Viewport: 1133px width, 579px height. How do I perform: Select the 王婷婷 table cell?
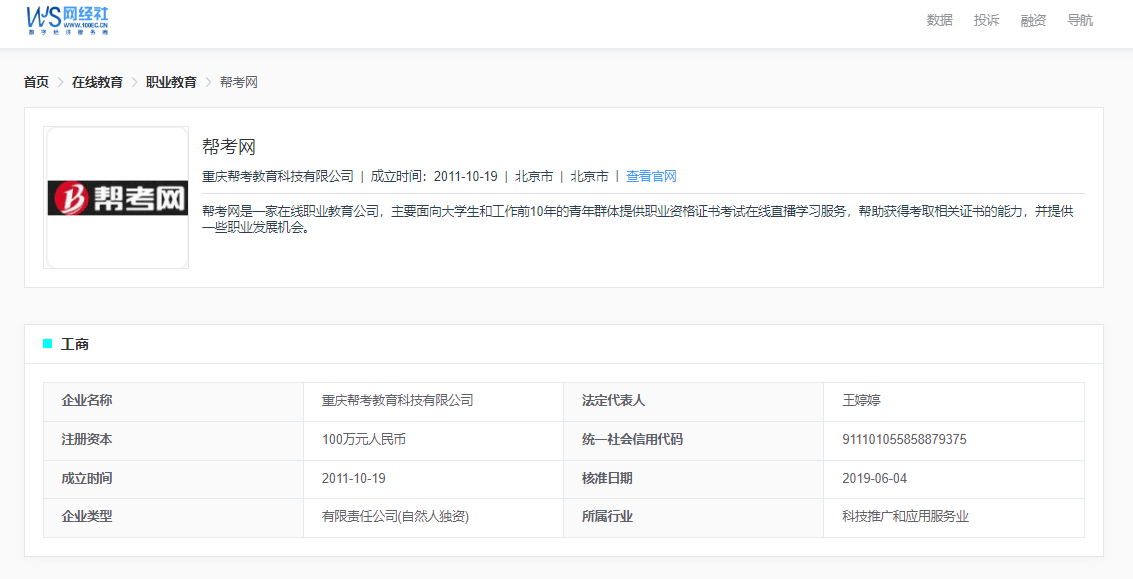pos(954,402)
